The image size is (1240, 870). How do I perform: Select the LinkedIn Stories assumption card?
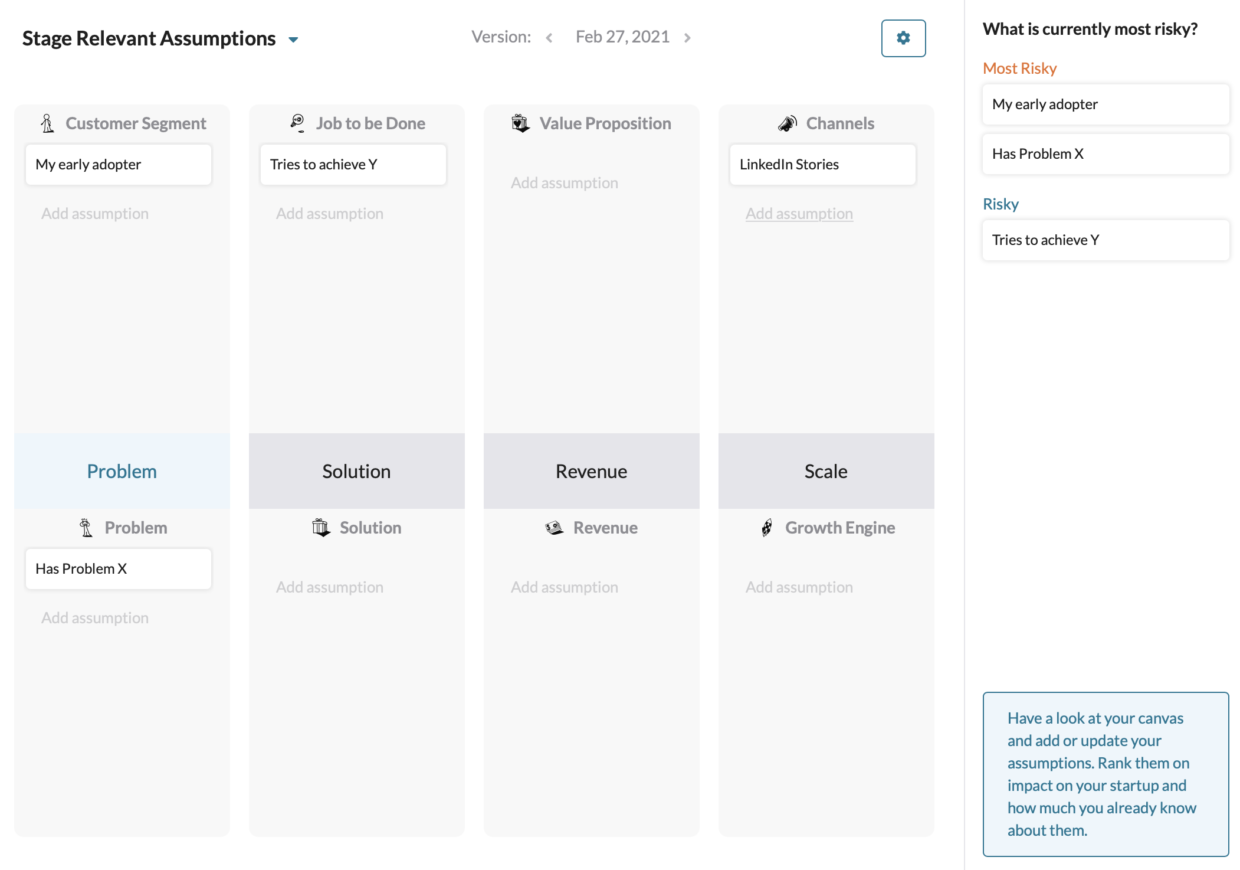coord(822,164)
